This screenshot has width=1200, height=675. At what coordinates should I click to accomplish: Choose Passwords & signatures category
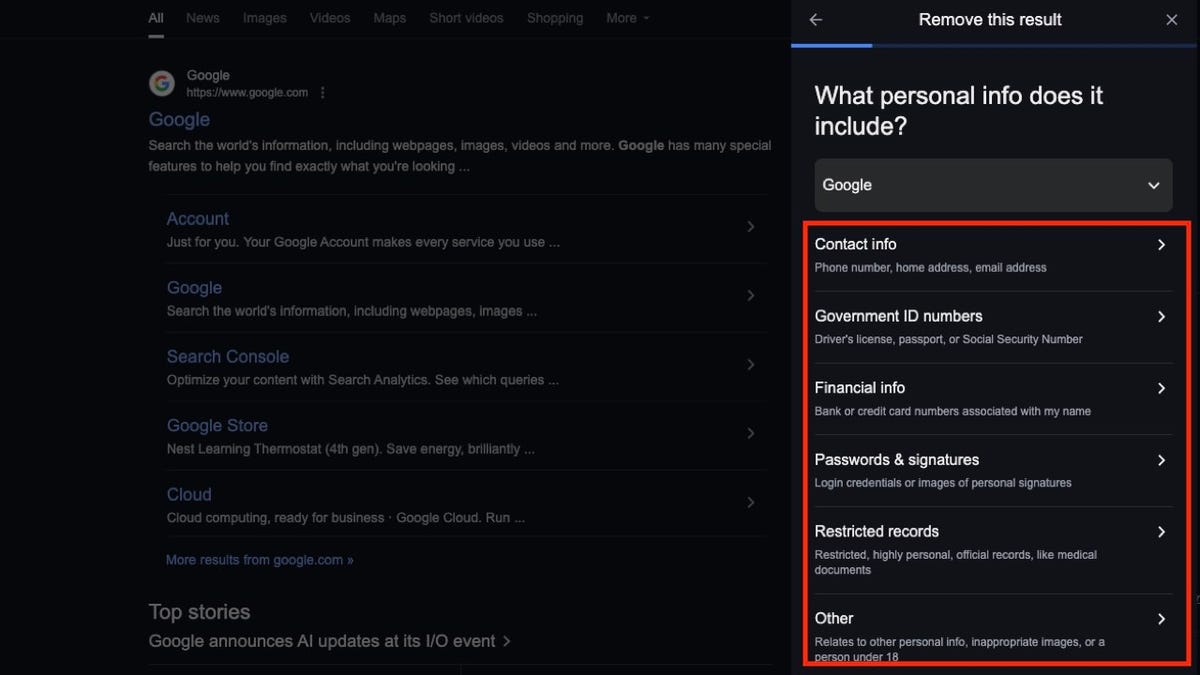point(990,470)
